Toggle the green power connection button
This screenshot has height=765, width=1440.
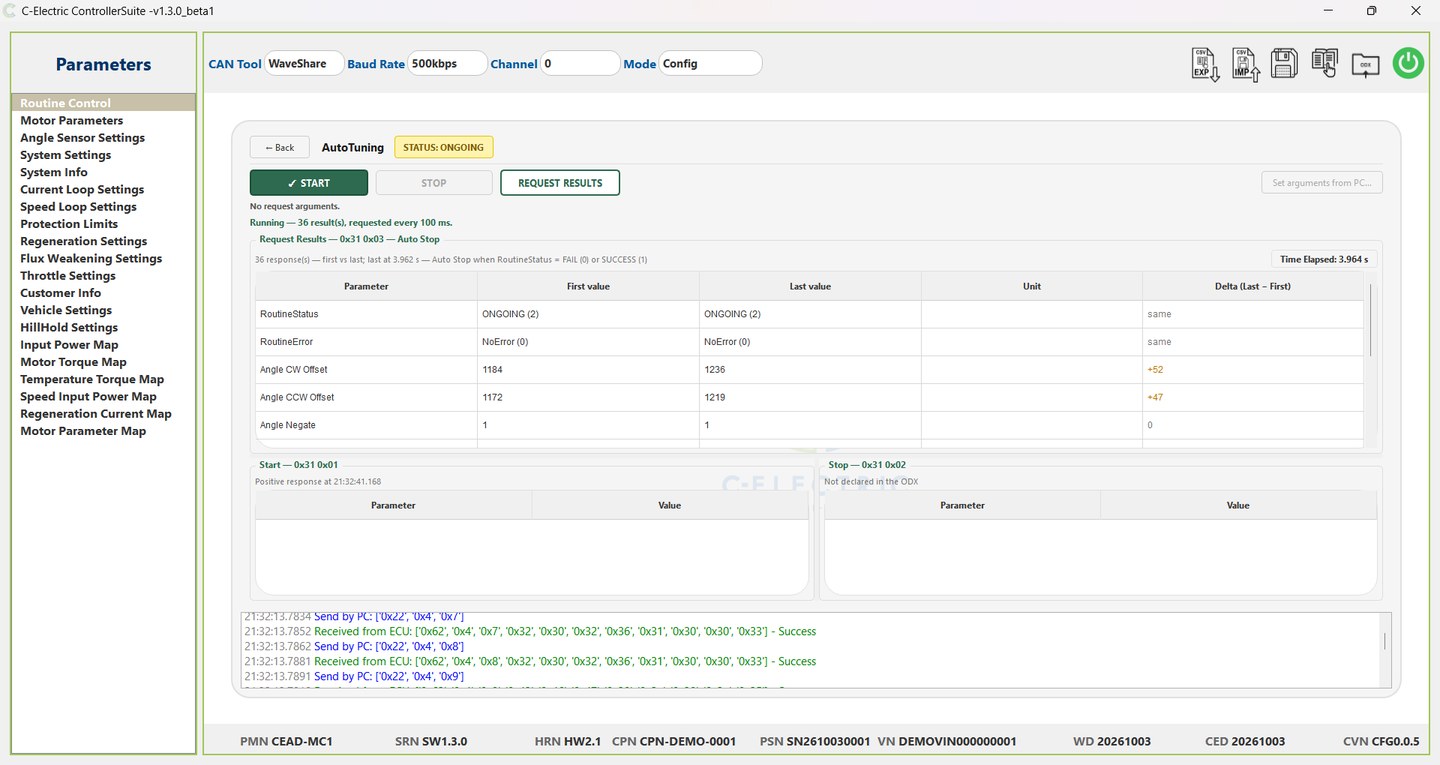point(1408,63)
